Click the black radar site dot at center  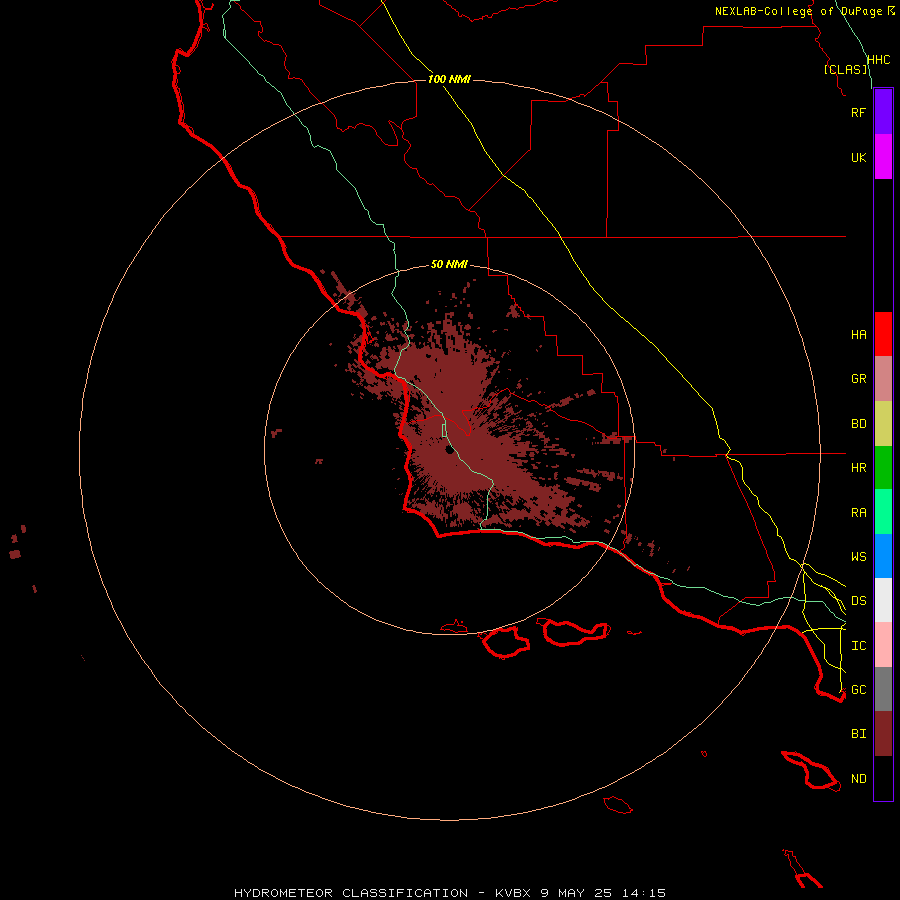click(x=449, y=450)
